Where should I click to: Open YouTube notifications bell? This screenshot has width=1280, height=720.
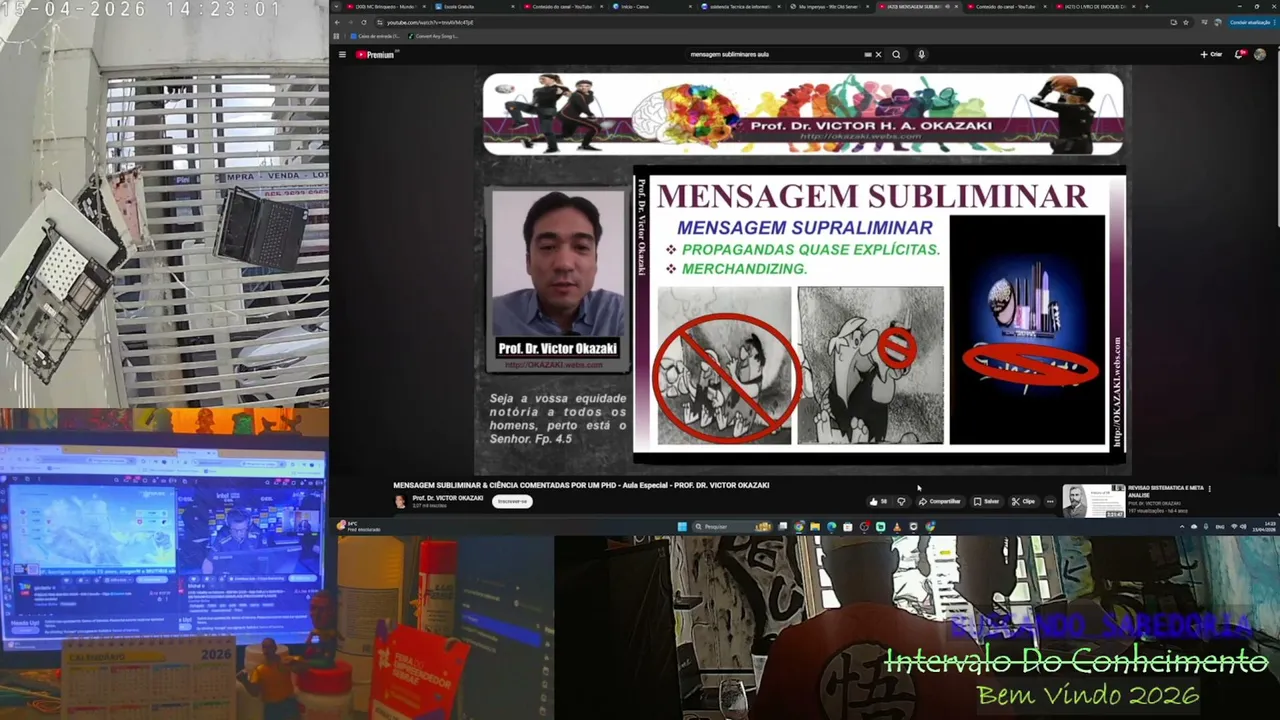click(x=1239, y=55)
